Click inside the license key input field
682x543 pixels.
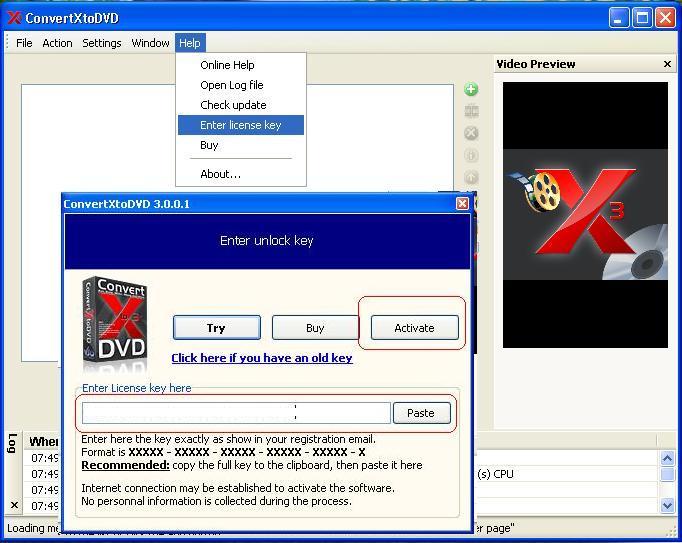click(x=236, y=413)
